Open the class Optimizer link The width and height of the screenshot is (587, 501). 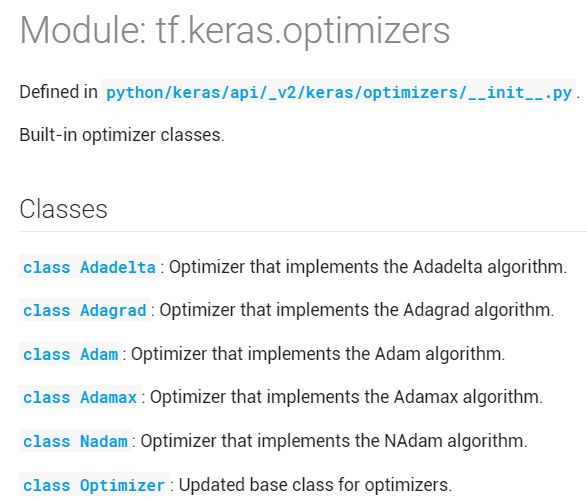94,485
